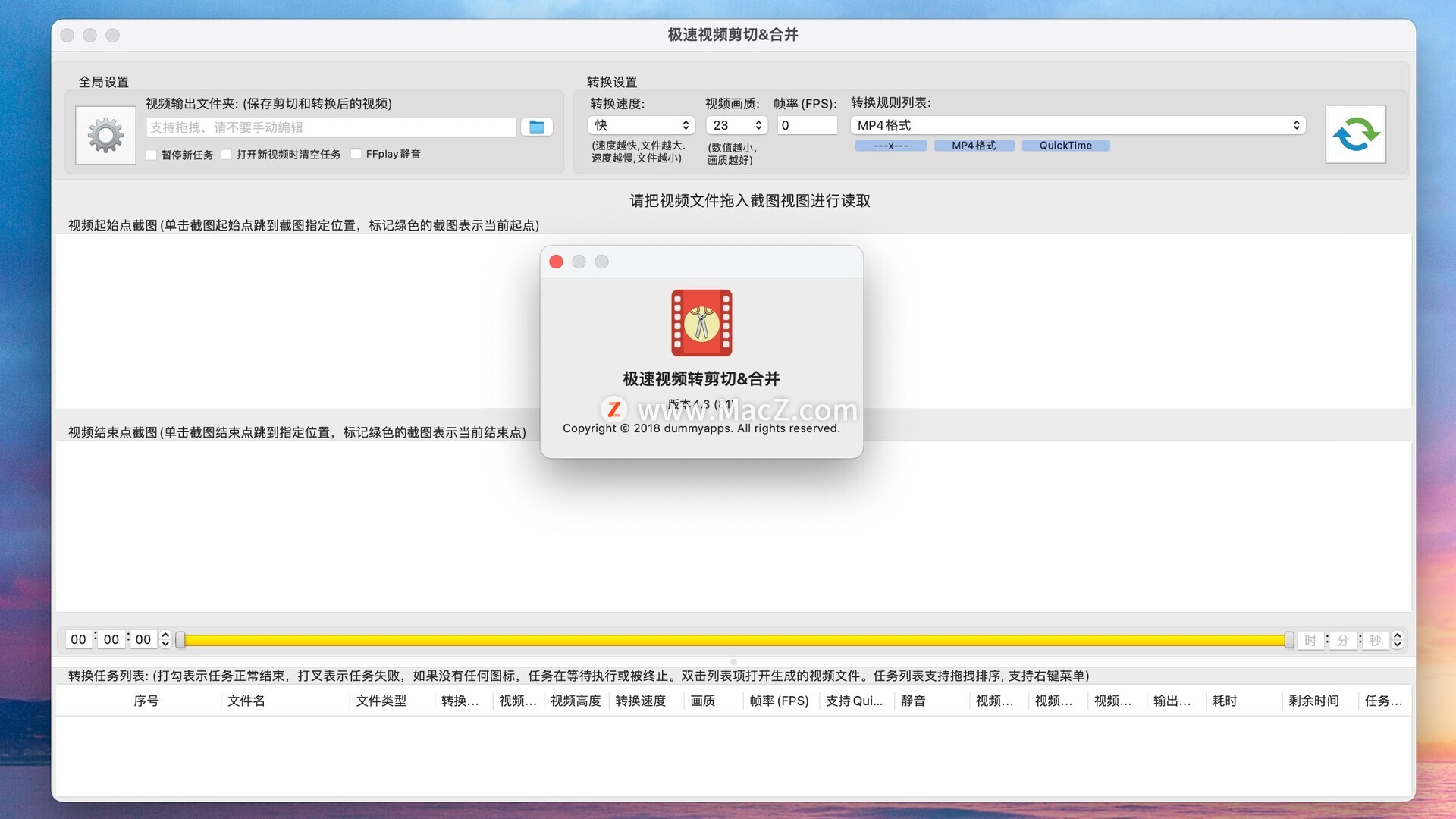The width and height of the screenshot is (1456, 819).
Task: Toggle 打开新视频时清空任务 checkbox
Action: 227,155
